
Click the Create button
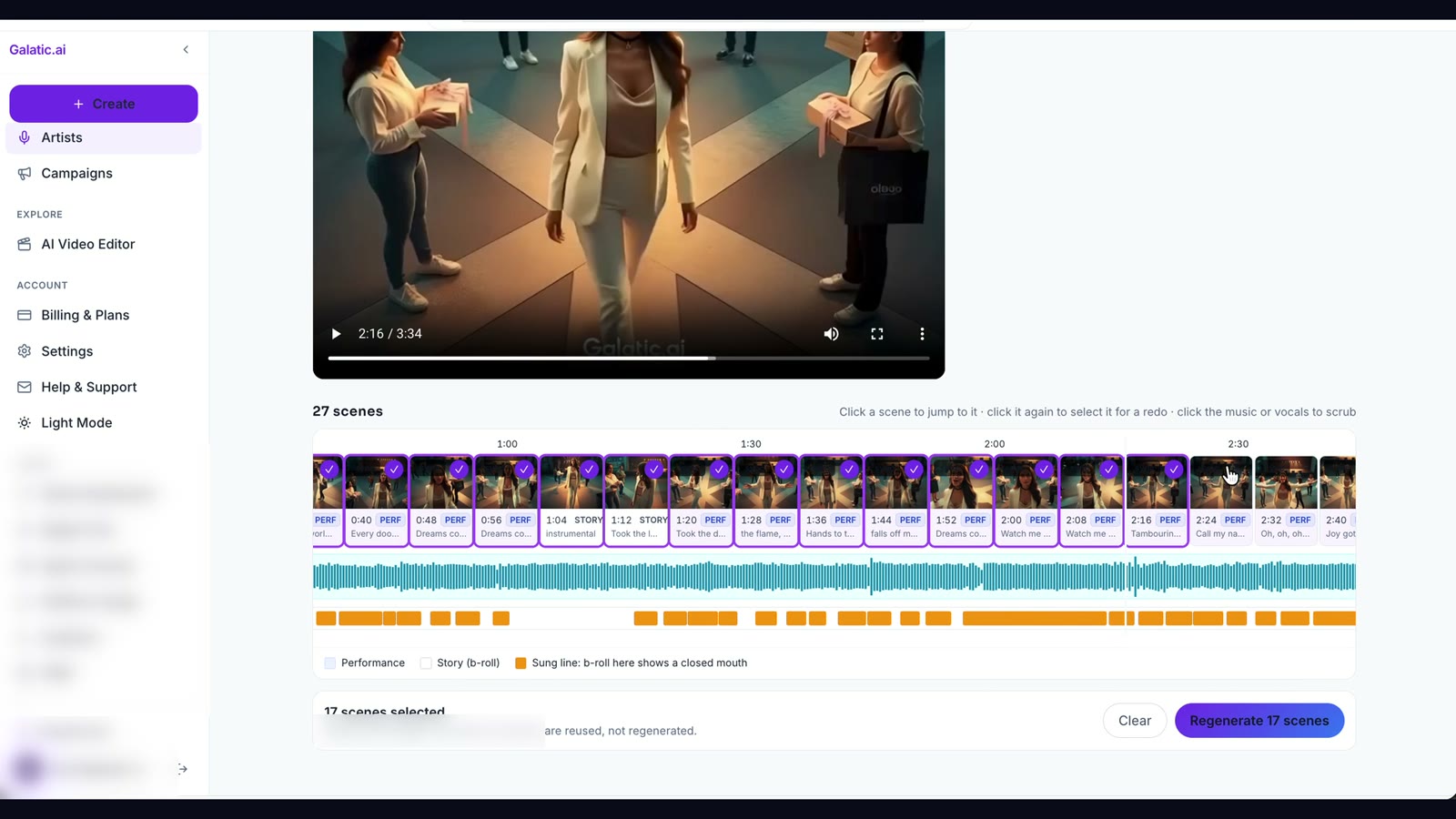tap(104, 104)
